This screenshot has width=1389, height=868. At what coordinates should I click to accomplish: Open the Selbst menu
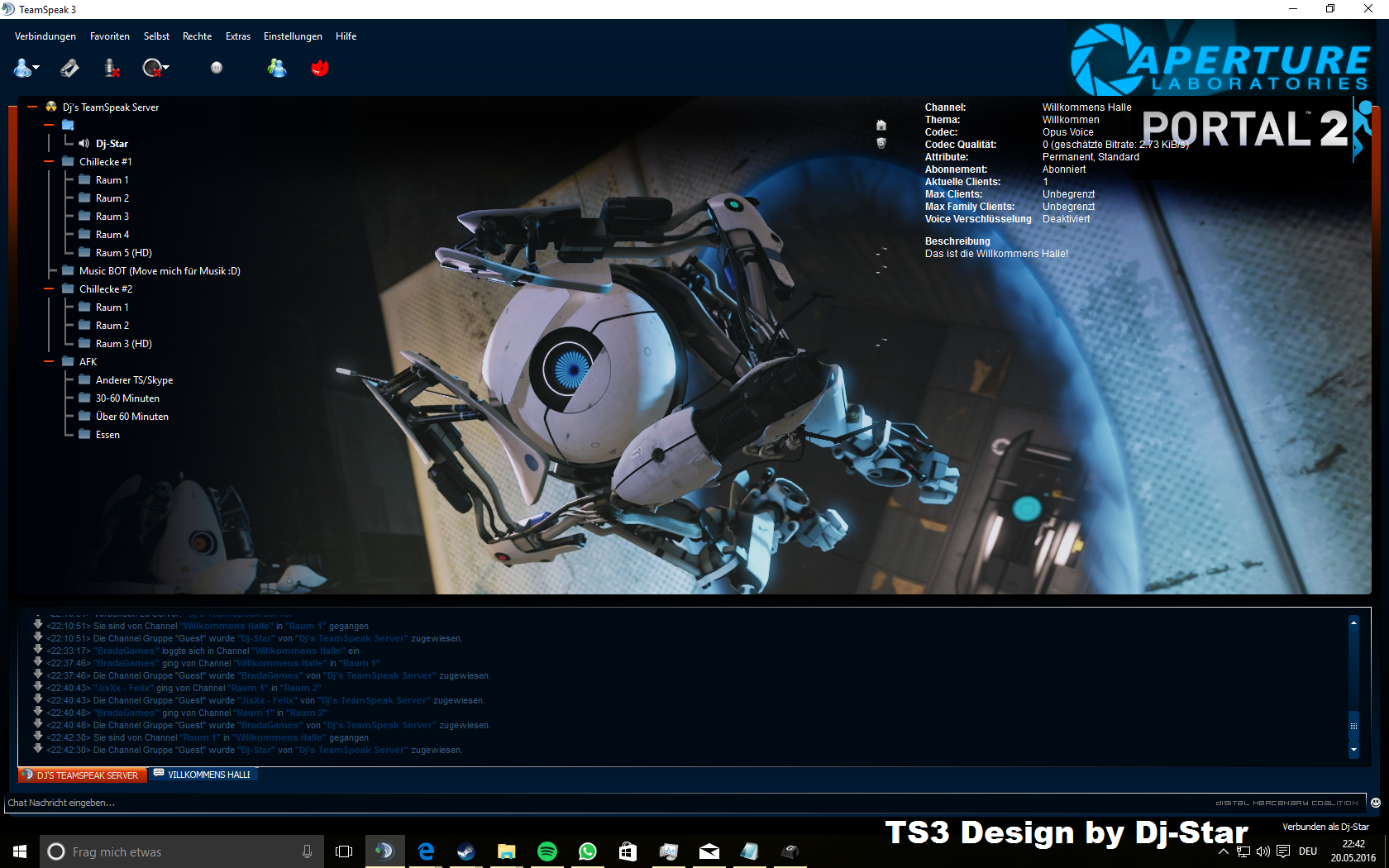(x=156, y=36)
